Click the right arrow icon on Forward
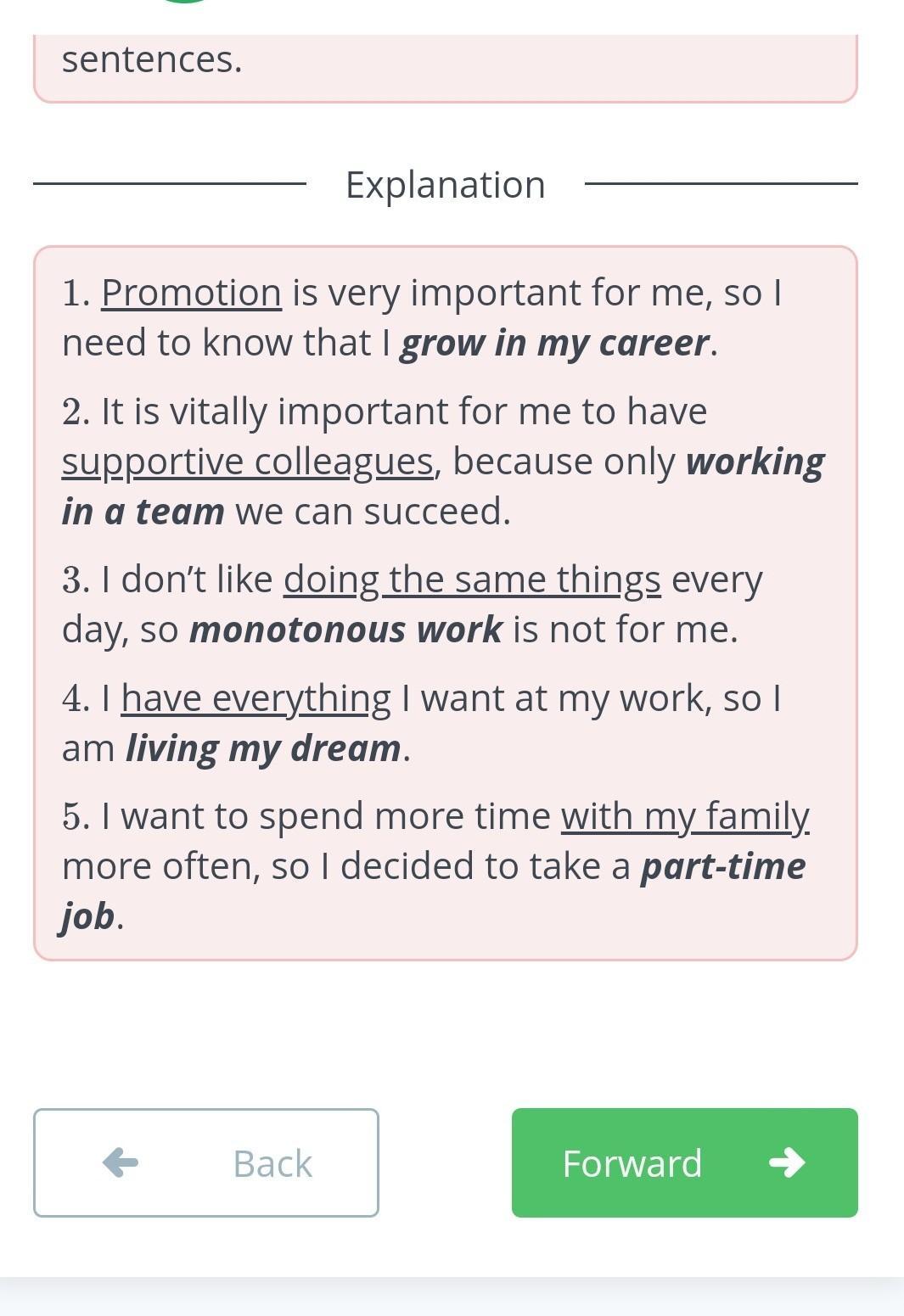 click(787, 1162)
